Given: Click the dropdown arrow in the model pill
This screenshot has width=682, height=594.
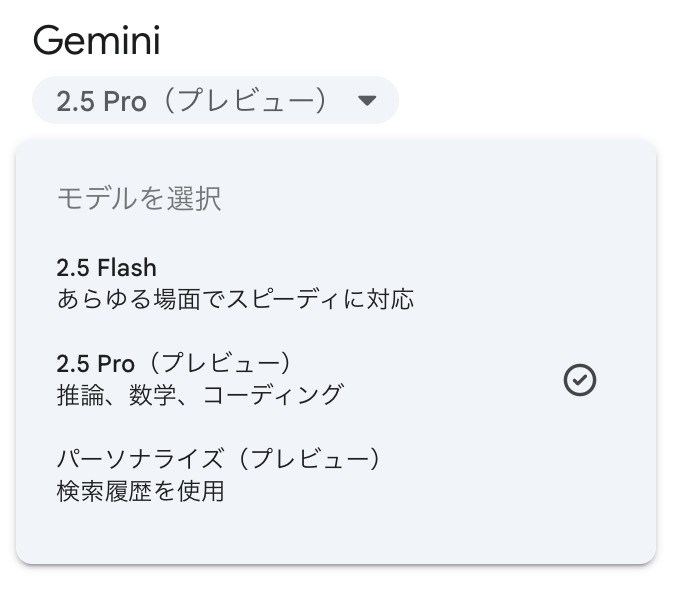Looking at the screenshot, I should 367,100.
